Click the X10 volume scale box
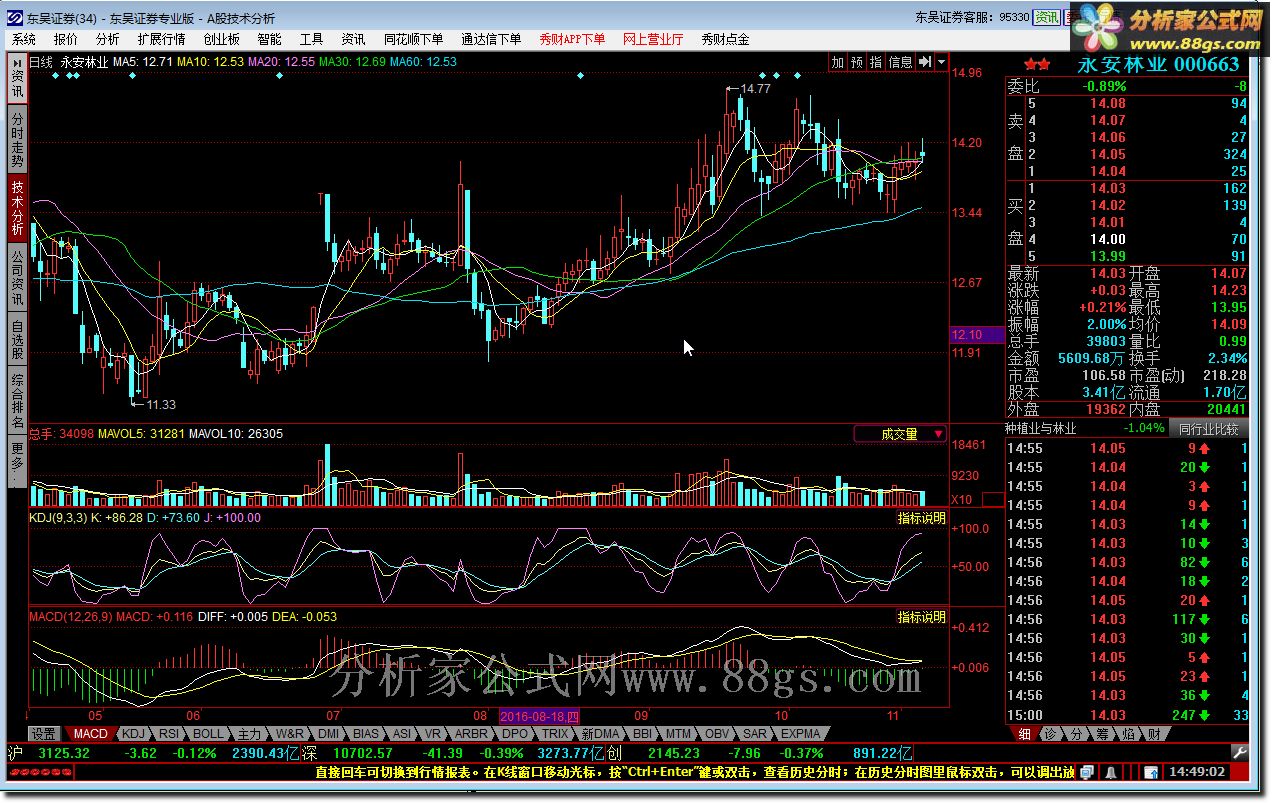 pos(993,499)
